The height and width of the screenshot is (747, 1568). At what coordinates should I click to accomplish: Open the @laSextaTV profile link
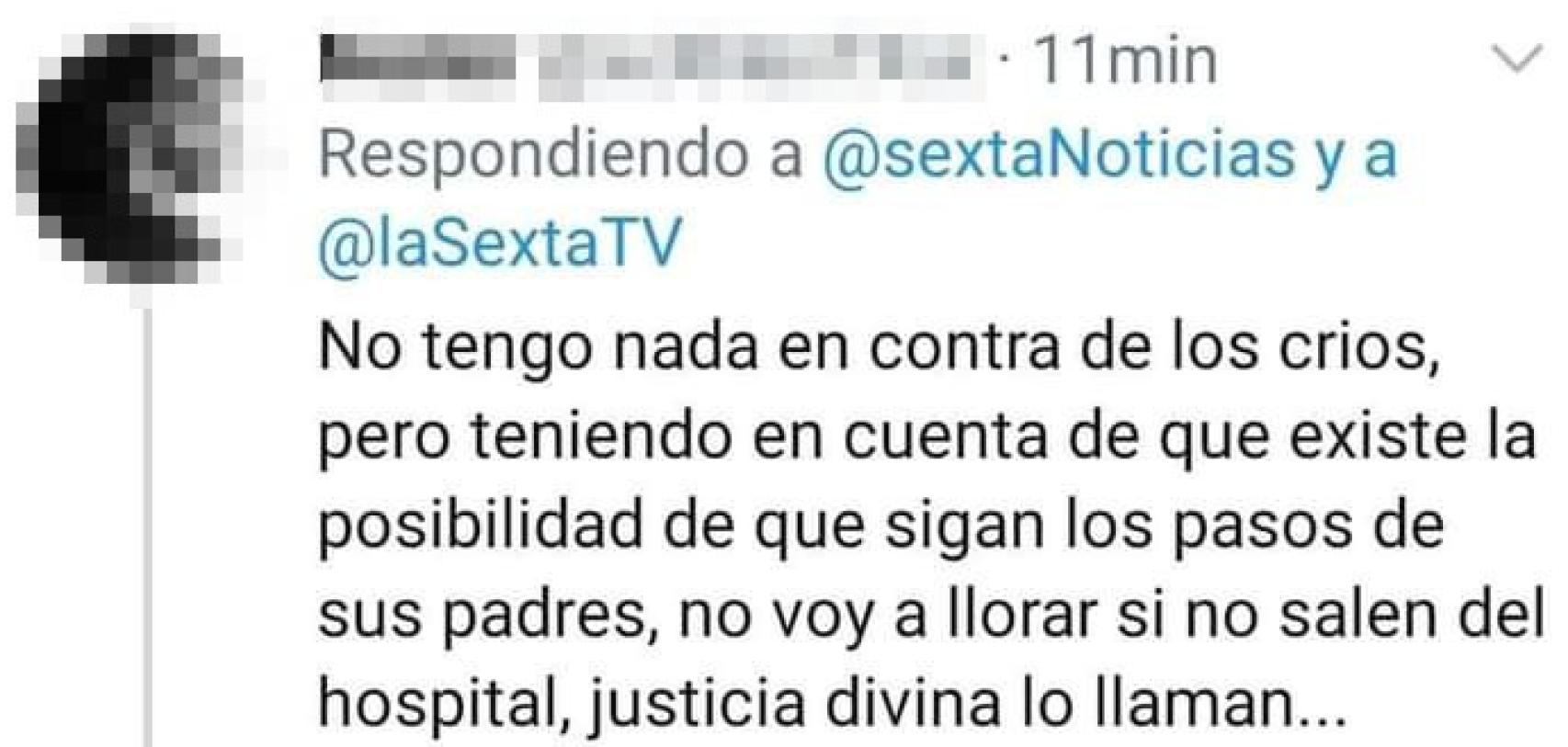[x=501, y=244]
